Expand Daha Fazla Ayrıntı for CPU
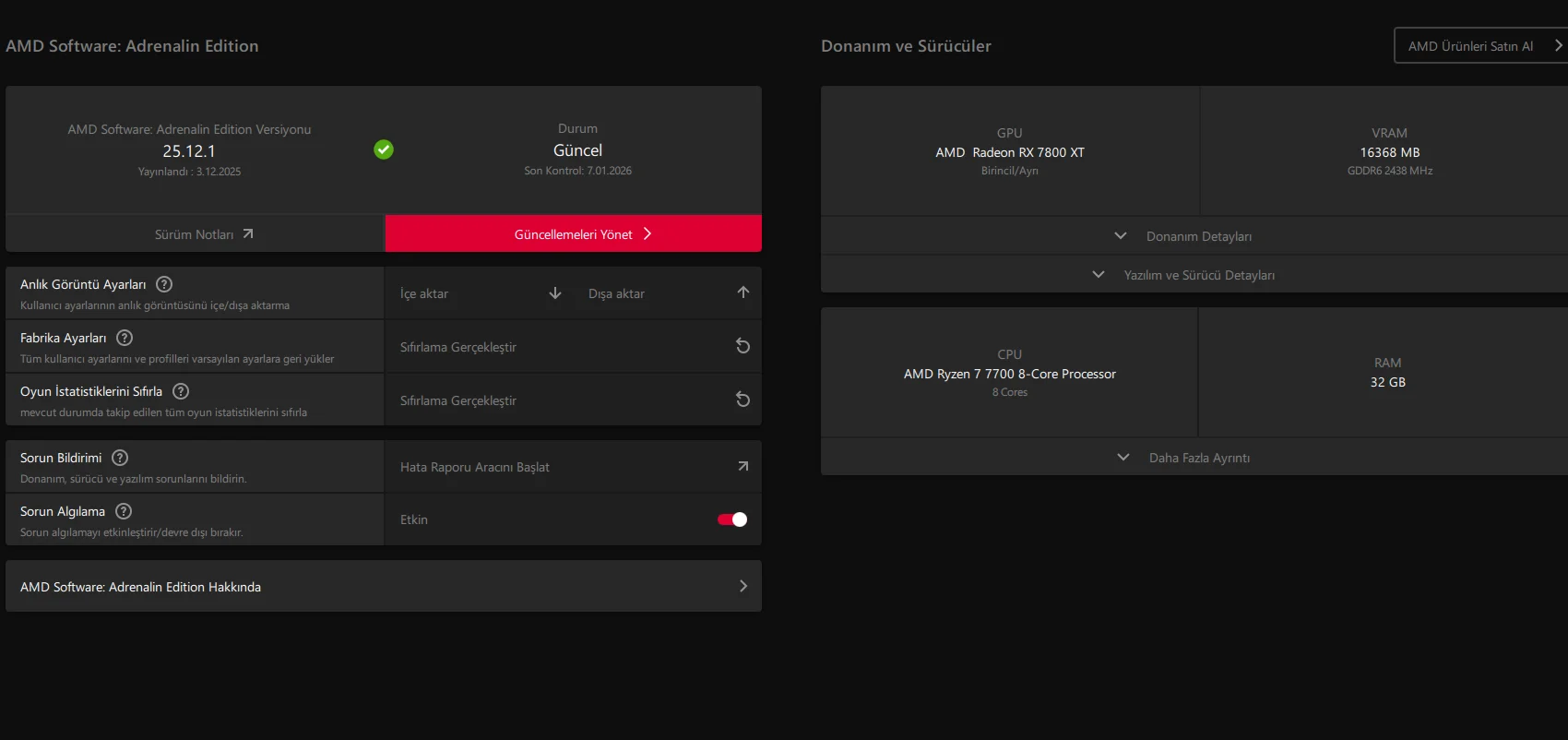This screenshot has height=740, width=1568. pos(1194,458)
